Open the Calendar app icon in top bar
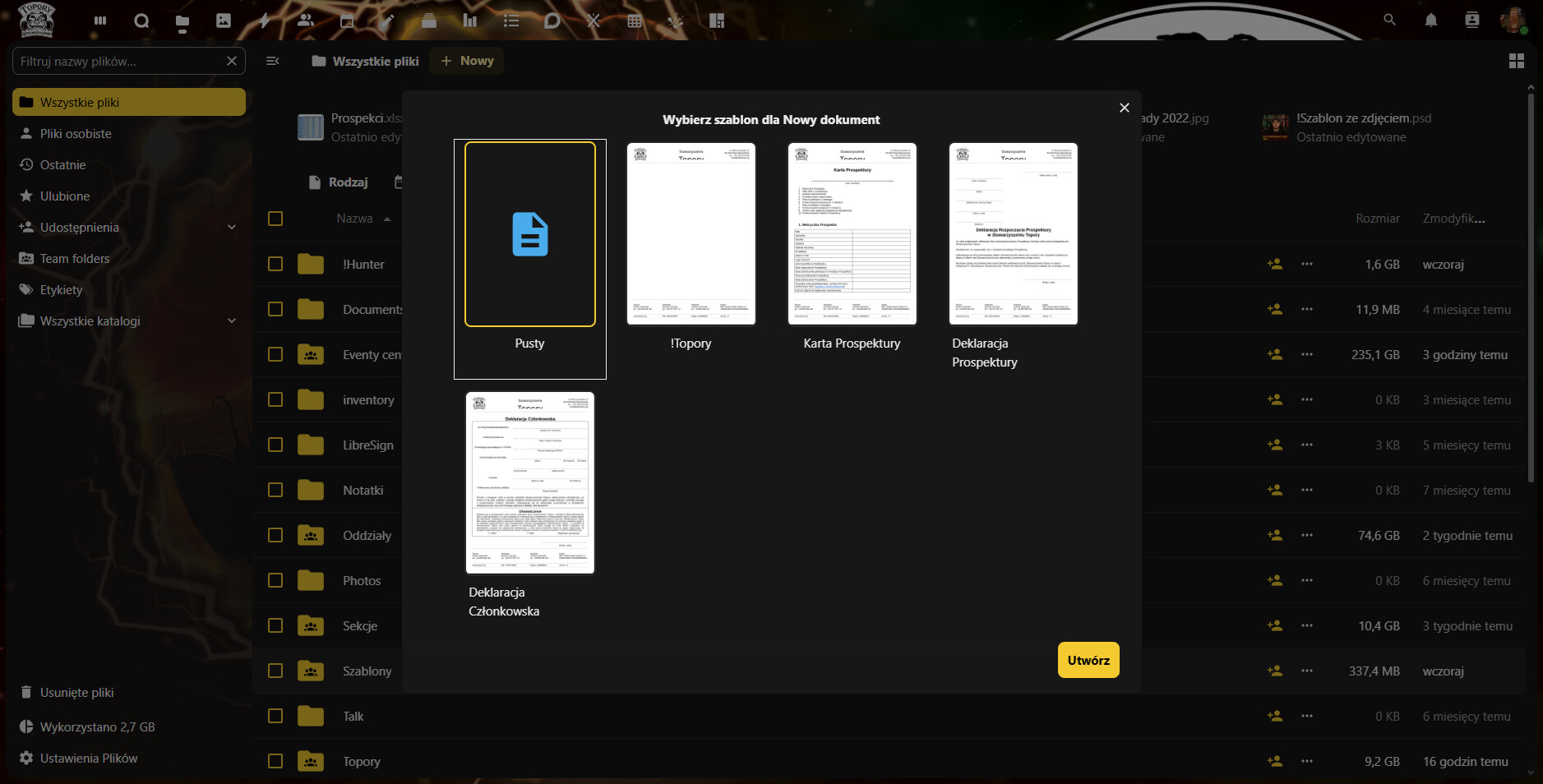The image size is (1543, 784). (x=347, y=21)
